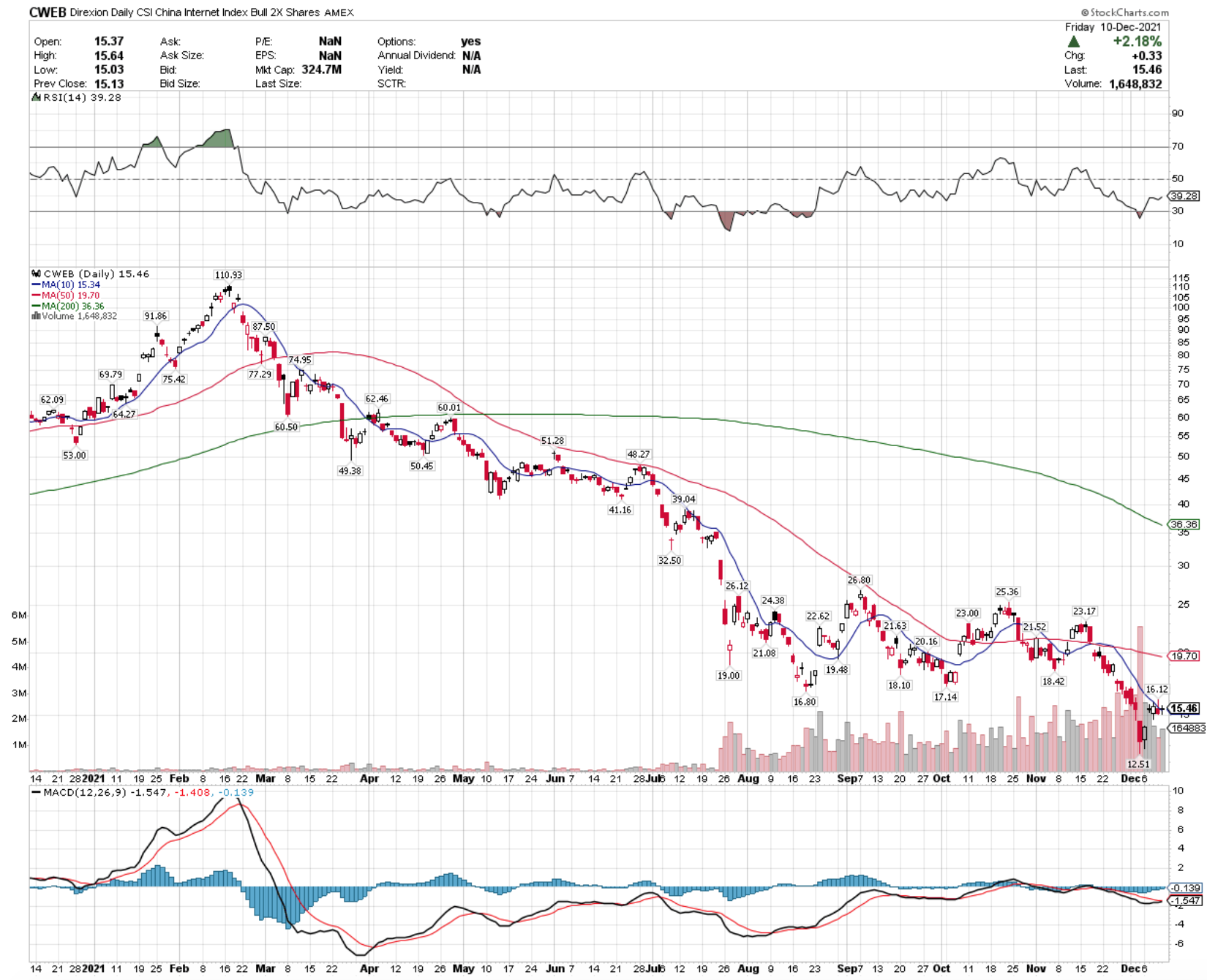Click the MACD histogram axis tag -0.139
The image size is (1207, 980).
1185,888
